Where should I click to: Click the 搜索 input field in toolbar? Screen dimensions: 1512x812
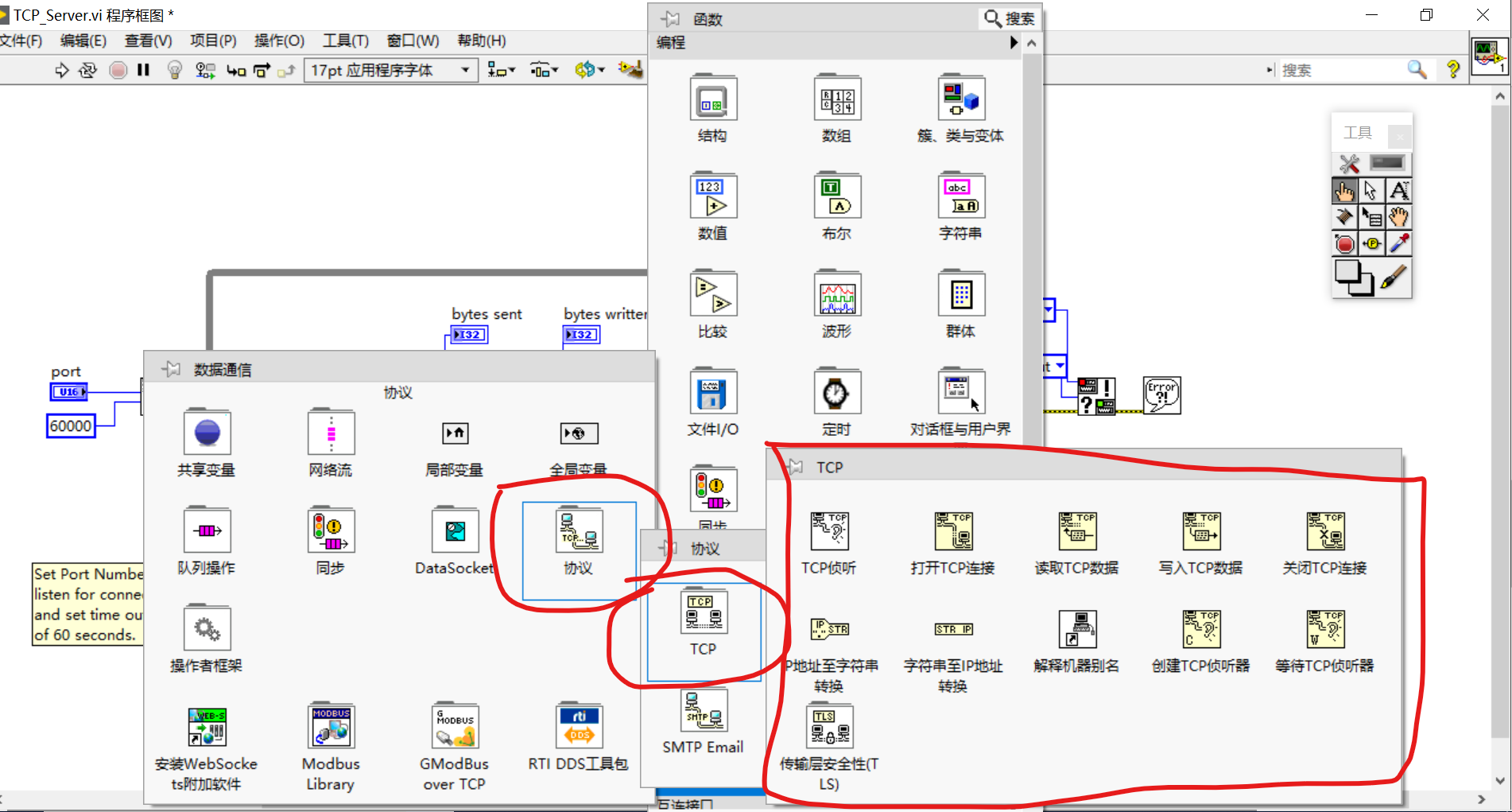1343,70
